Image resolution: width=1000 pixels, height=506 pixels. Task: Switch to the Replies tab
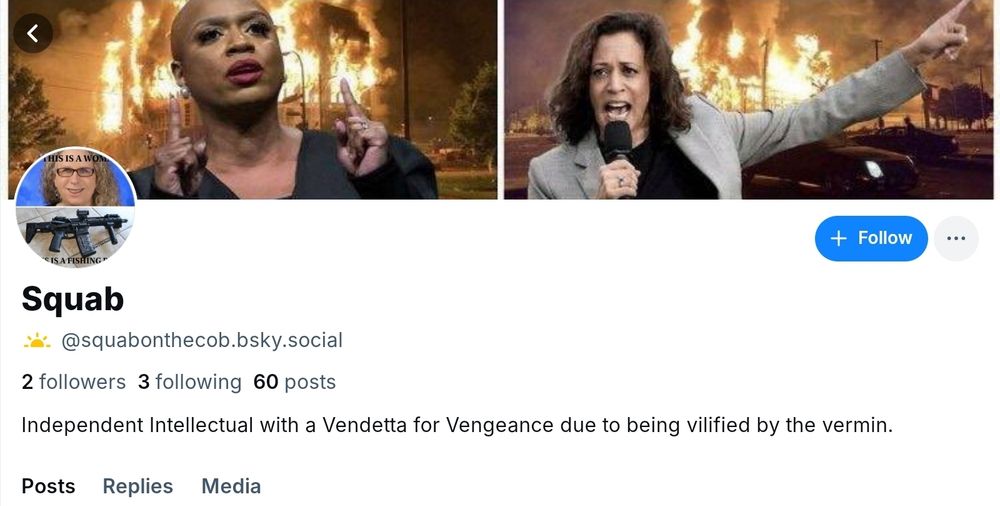tap(138, 486)
